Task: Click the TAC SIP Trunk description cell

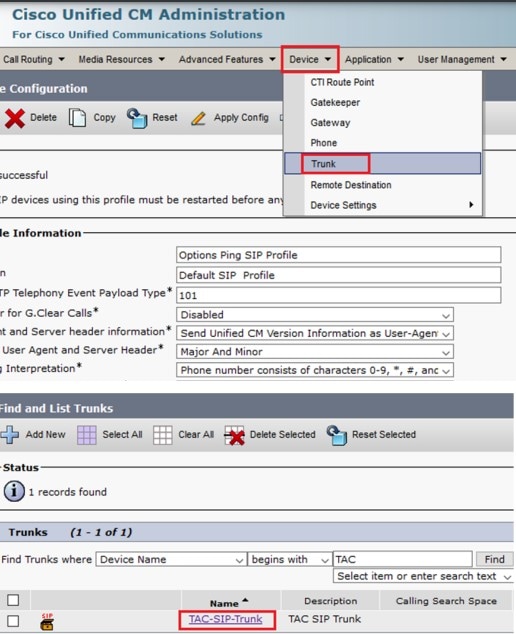Action: (324, 619)
